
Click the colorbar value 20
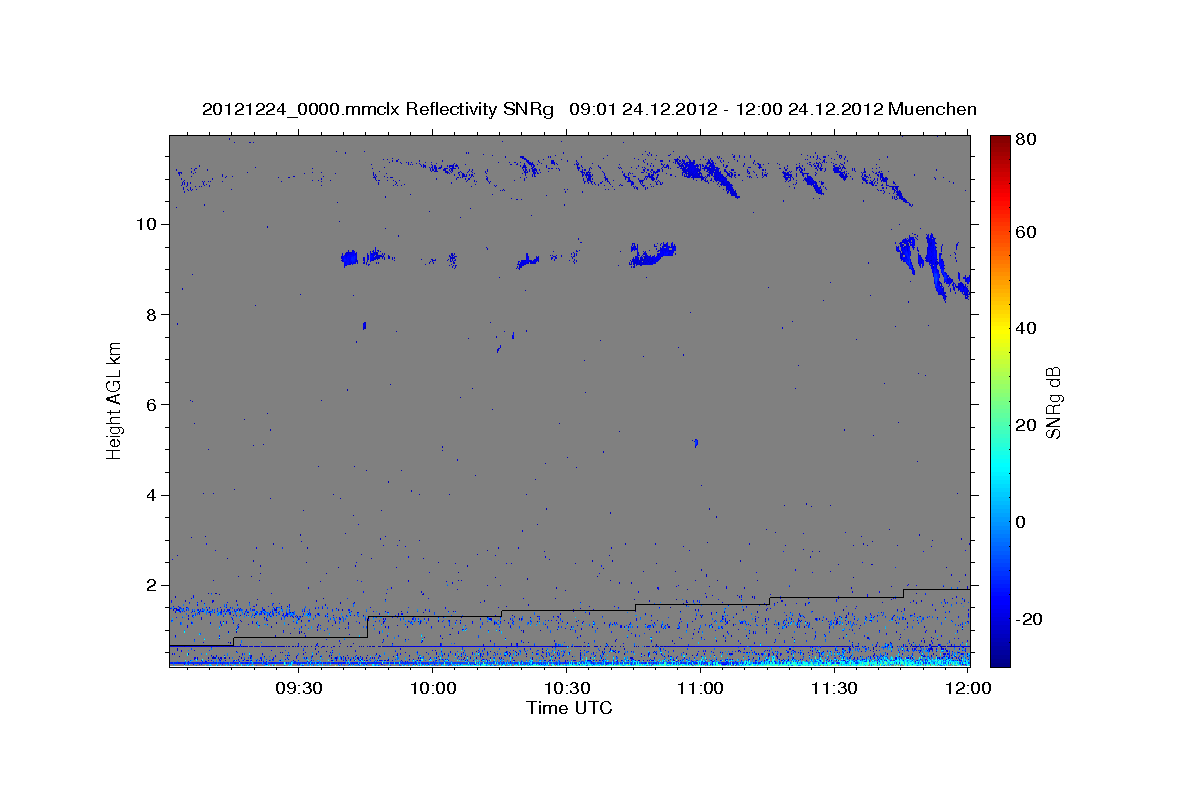[1025, 425]
